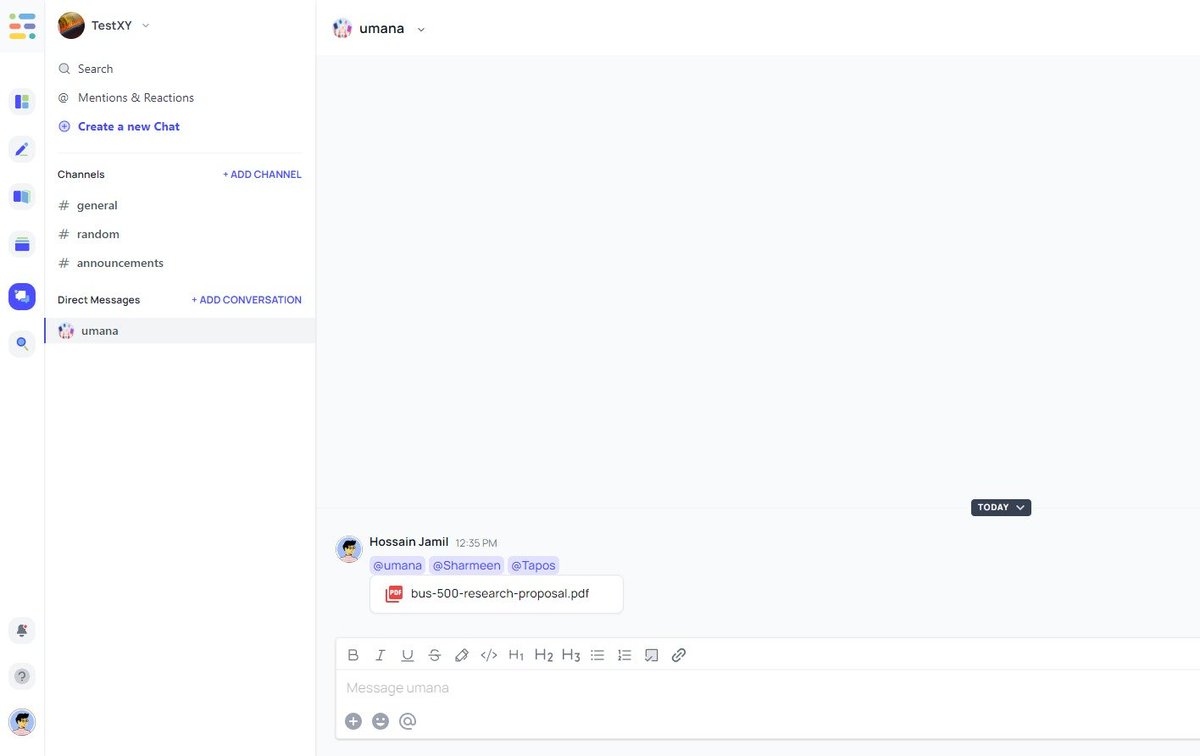This screenshot has height=756, width=1200.
Task: Open bus-500-research-proposal.pdf attachment
Action: (496, 594)
